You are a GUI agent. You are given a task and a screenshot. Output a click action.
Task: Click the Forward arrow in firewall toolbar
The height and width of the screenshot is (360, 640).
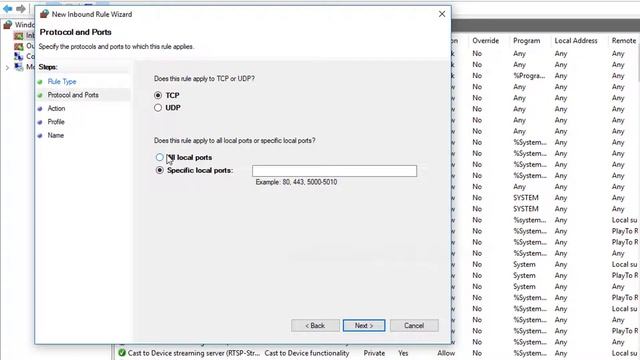point(21,8)
